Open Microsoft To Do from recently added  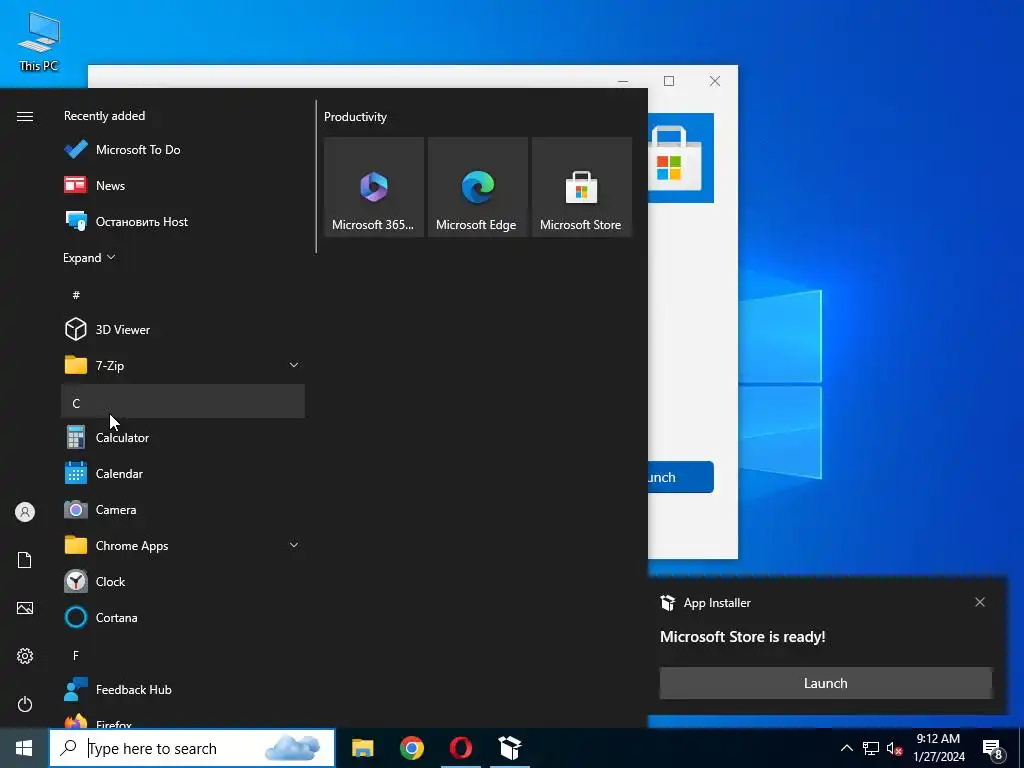pos(183,150)
